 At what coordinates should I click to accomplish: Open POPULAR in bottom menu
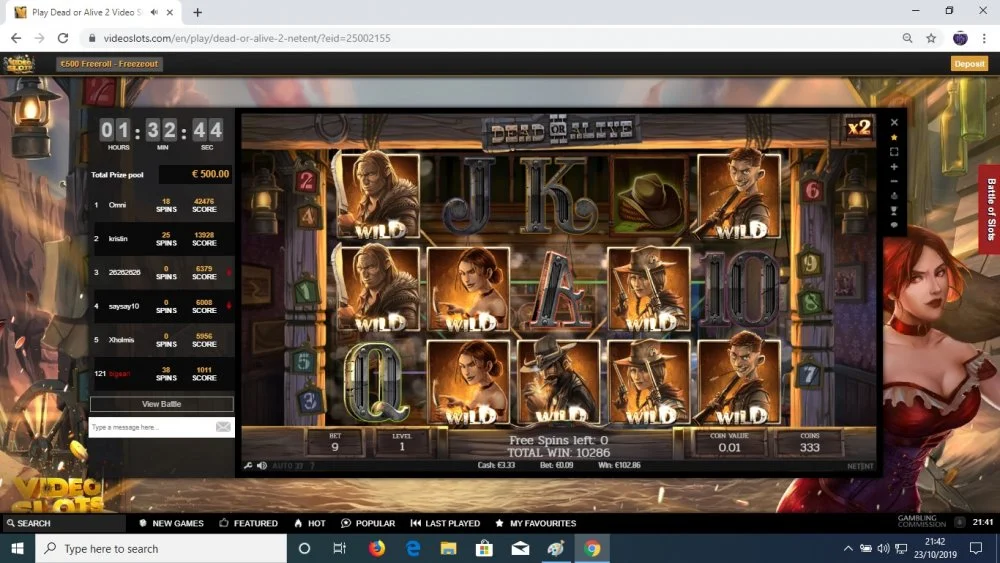coord(368,523)
